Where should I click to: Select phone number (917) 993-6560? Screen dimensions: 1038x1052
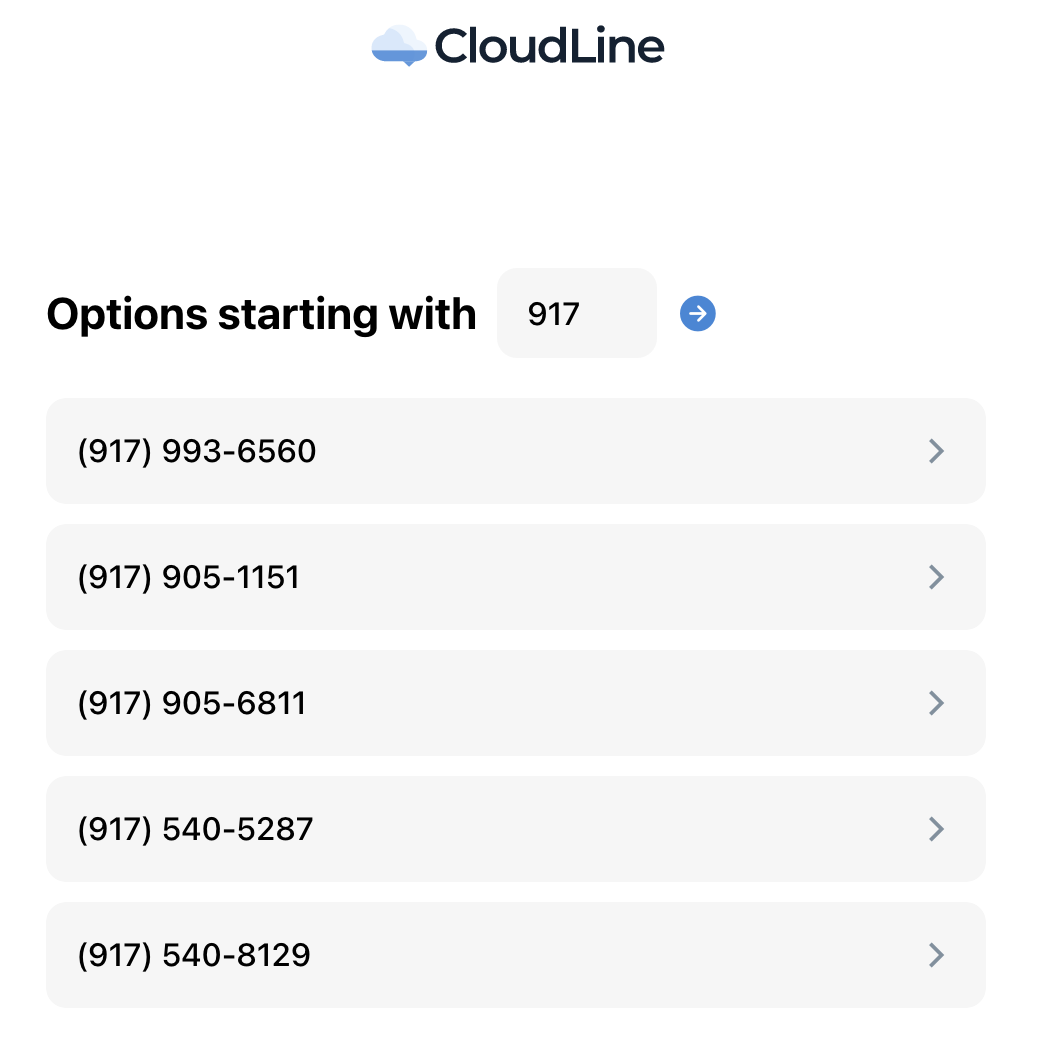click(x=515, y=451)
